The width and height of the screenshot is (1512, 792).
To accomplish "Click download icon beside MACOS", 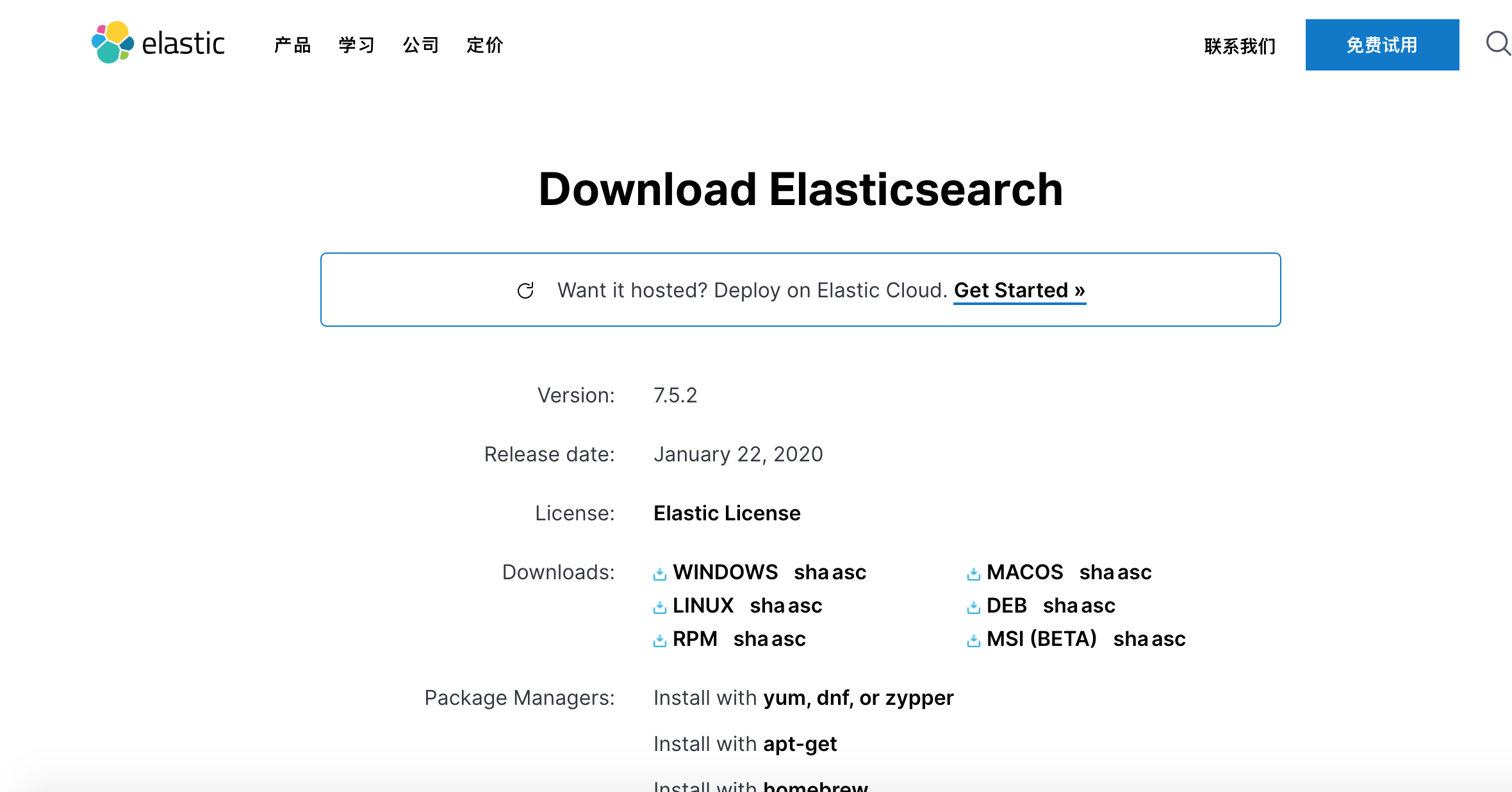I will point(973,573).
